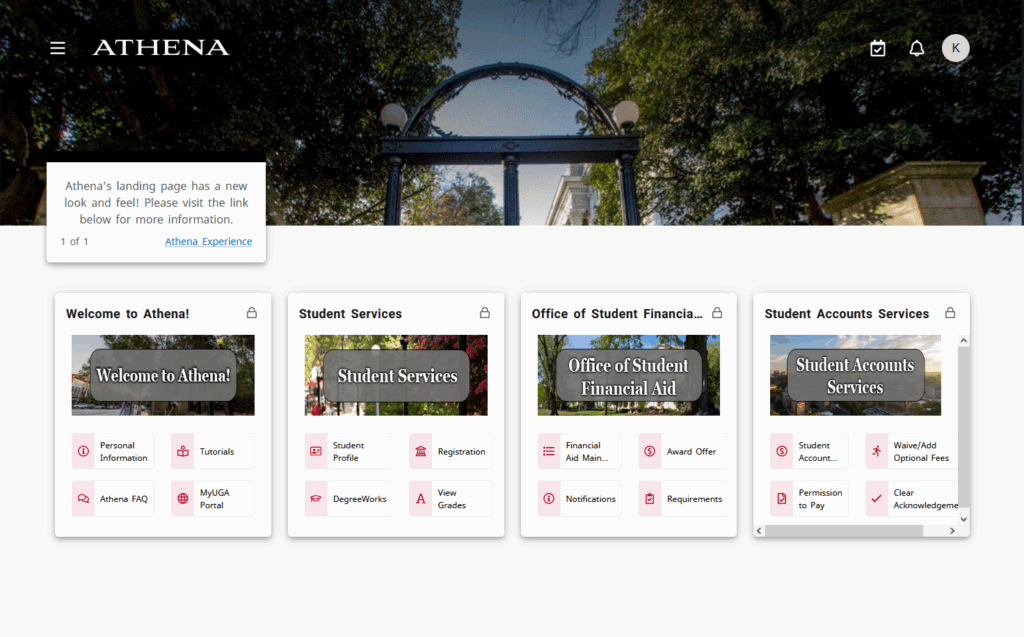Viewport: 1024px width, 637px height.
Task: Select the Tutorials tile
Action: click(213, 452)
